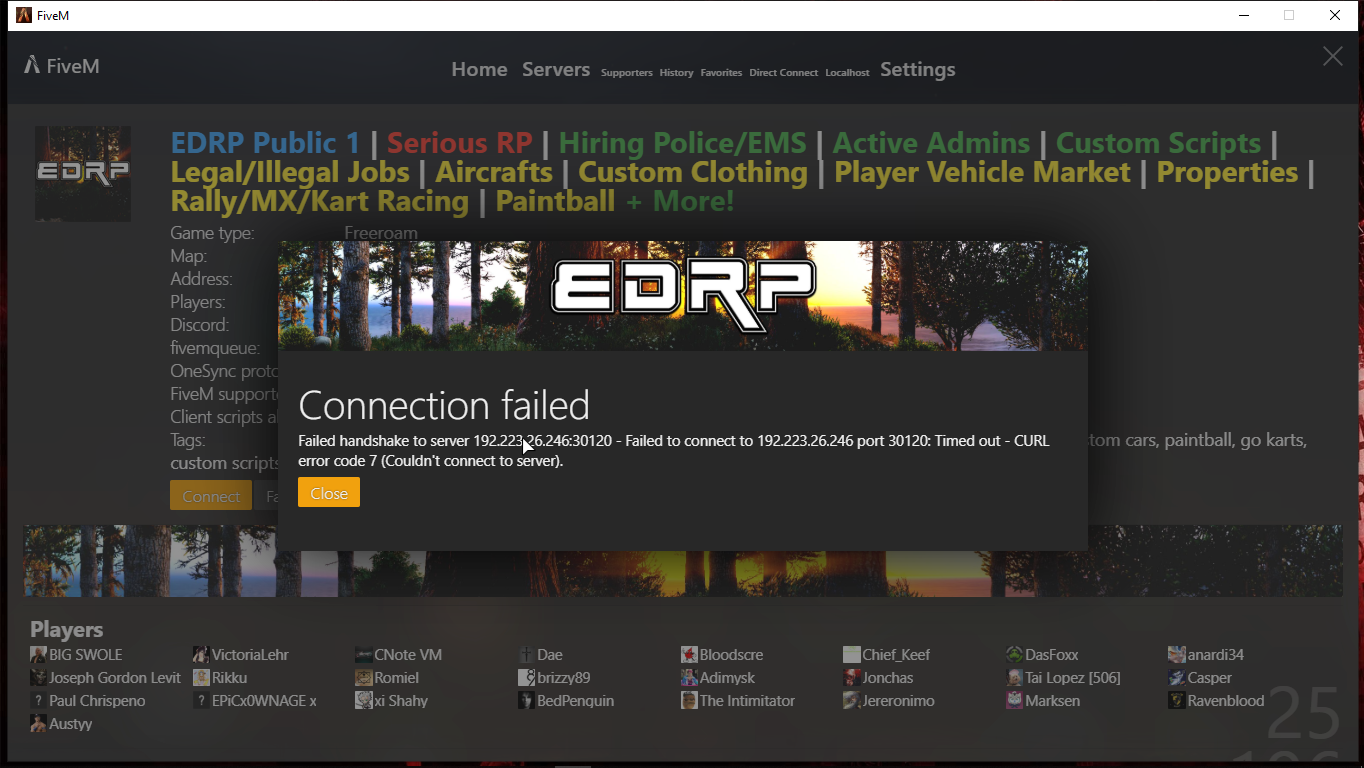Viewport: 1364px width, 768px height.
Task: Open Settings page
Action: pyautogui.click(x=918, y=70)
